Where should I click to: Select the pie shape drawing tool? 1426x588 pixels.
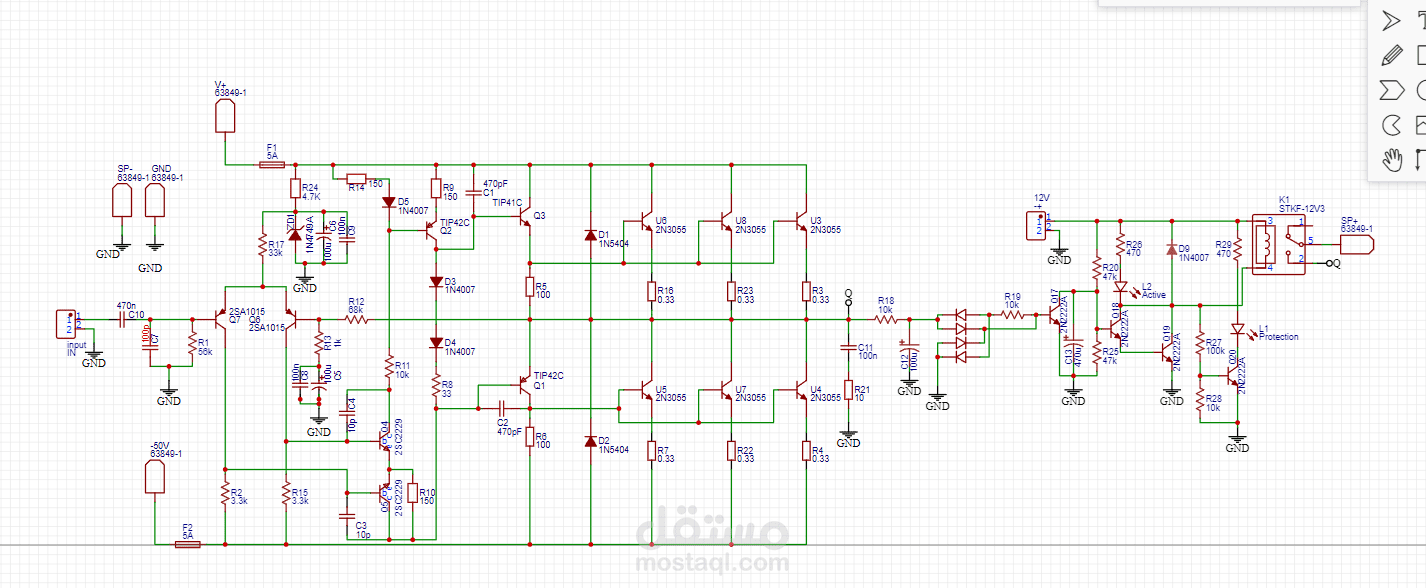click(1391, 125)
